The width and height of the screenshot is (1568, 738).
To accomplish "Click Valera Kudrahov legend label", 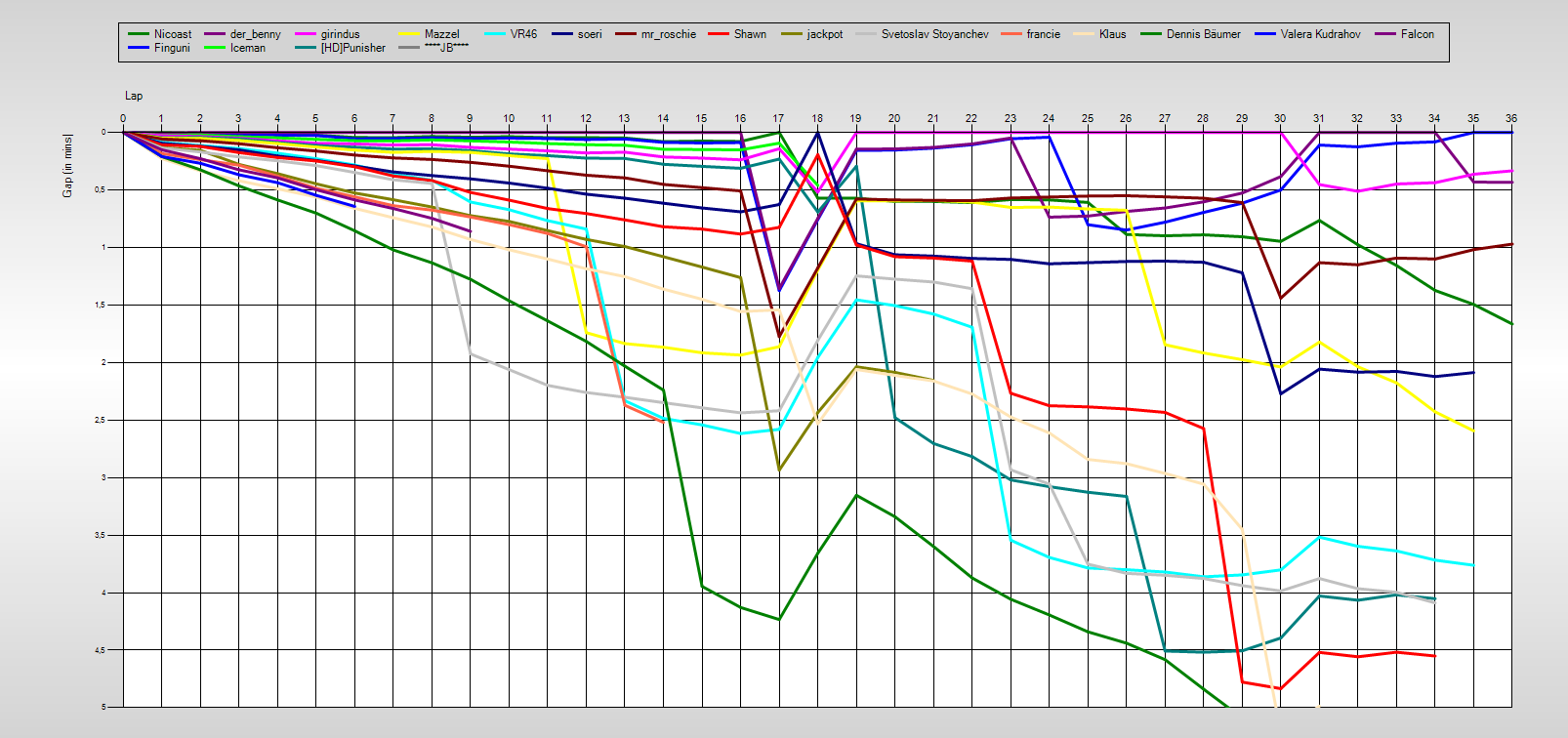I will click(x=1320, y=34).
